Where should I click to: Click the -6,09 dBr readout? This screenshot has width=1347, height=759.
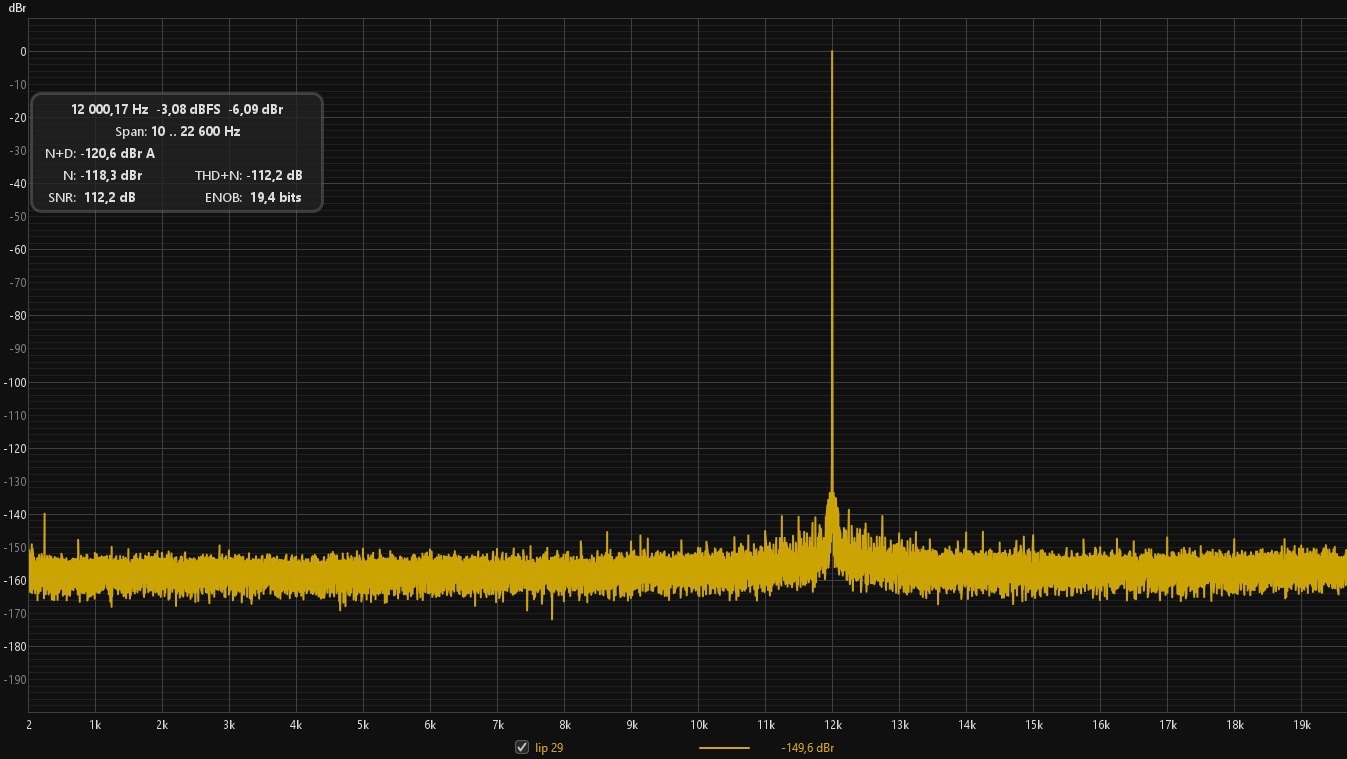coord(256,109)
